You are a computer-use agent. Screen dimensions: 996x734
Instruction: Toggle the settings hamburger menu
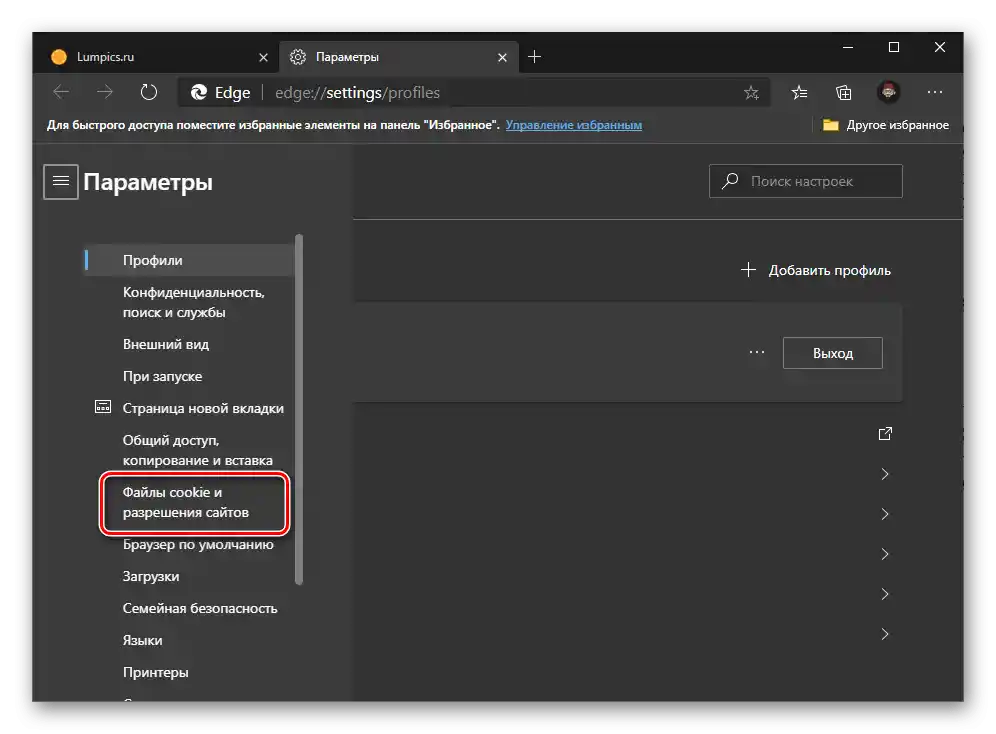(x=61, y=182)
